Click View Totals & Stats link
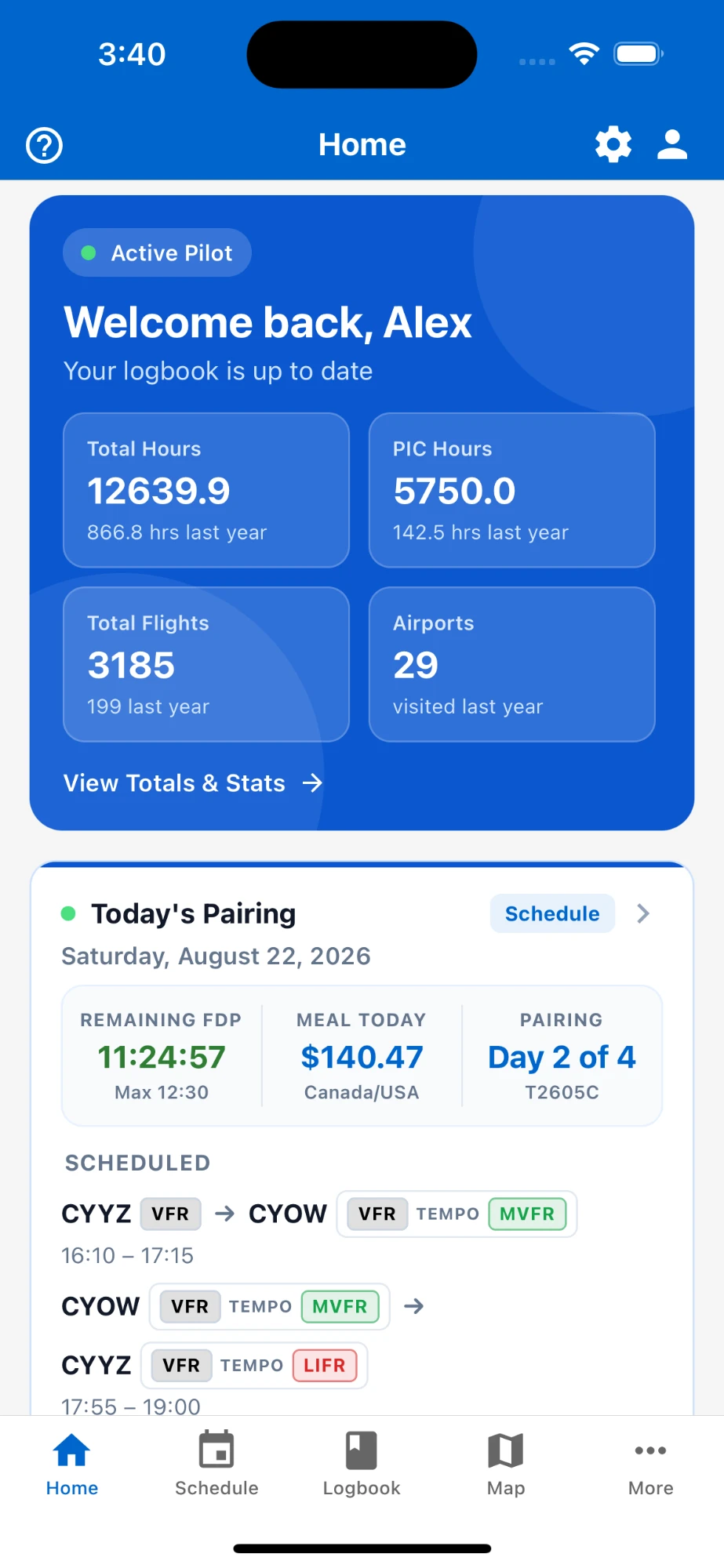The image size is (724, 1568). pyautogui.click(x=174, y=782)
